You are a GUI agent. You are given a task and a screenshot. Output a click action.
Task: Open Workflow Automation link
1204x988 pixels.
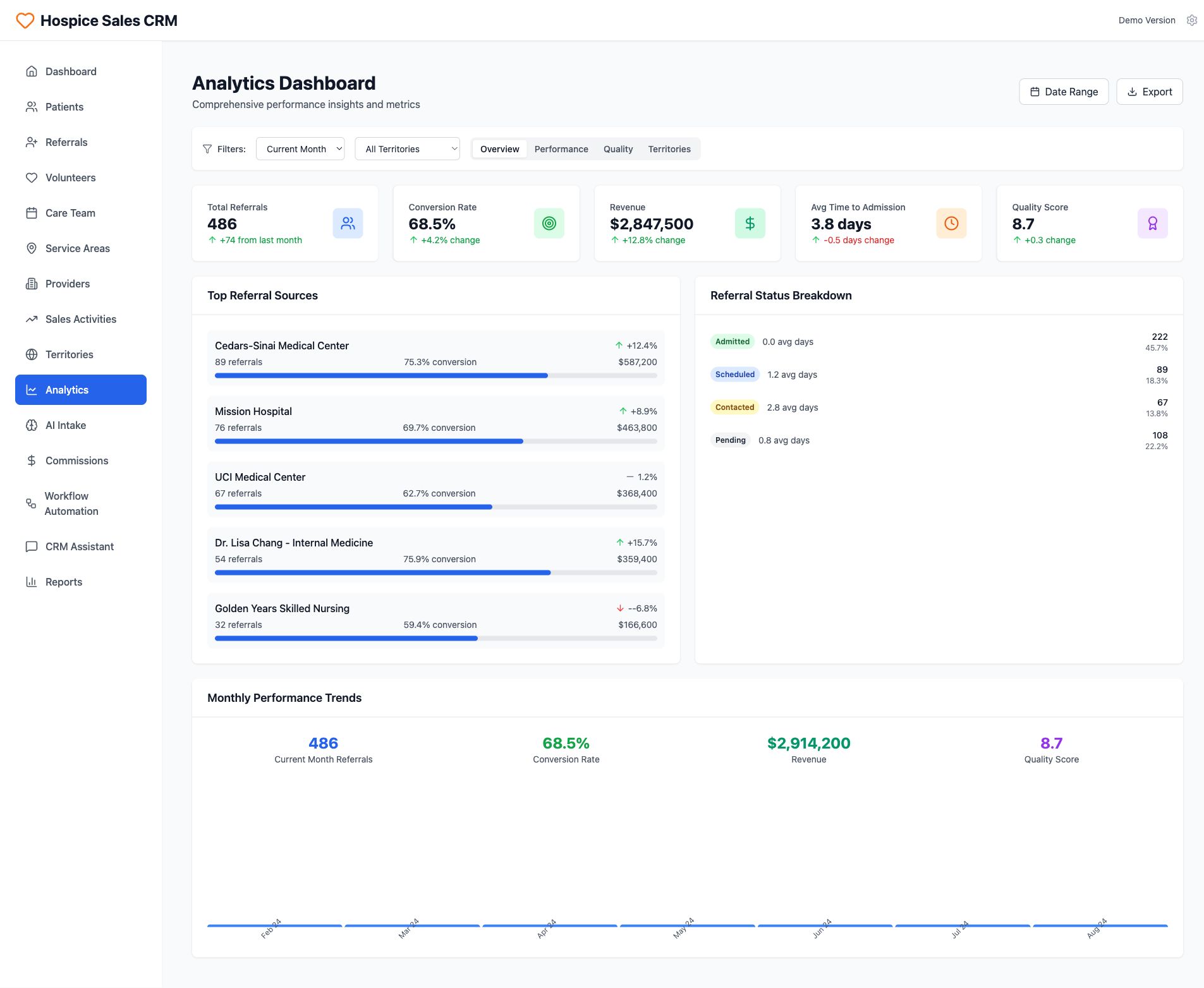click(81, 503)
